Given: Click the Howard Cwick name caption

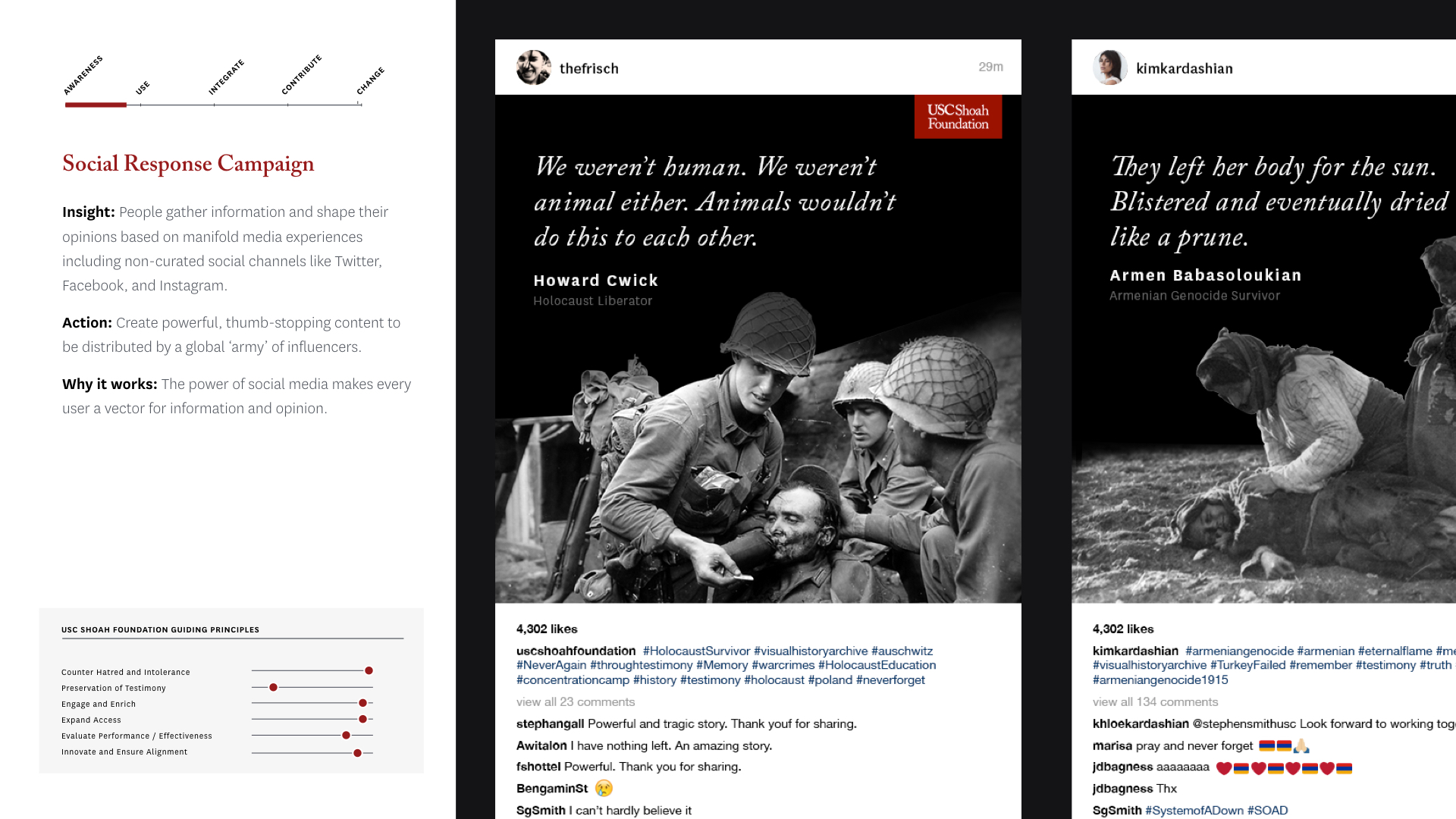Looking at the screenshot, I should (x=596, y=281).
